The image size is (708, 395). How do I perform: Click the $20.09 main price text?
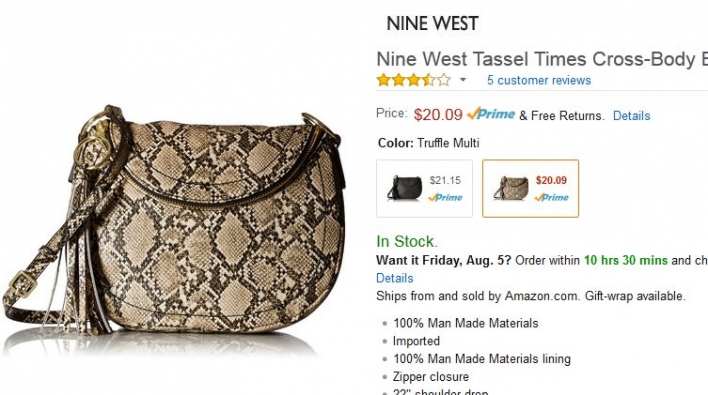[438, 115]
